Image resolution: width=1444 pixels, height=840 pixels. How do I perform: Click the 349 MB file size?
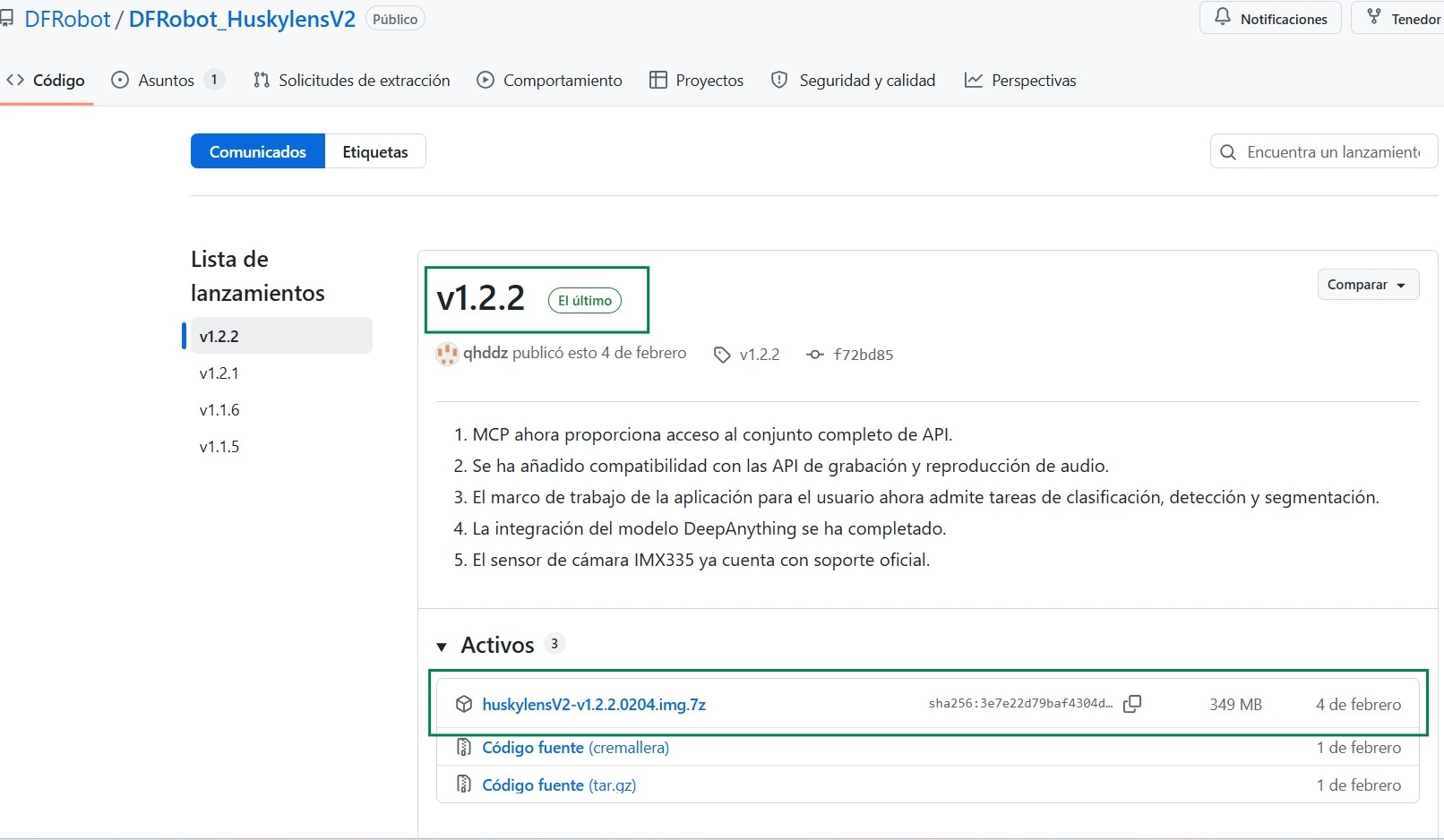pyautogui.click(x=1235, y=705)
